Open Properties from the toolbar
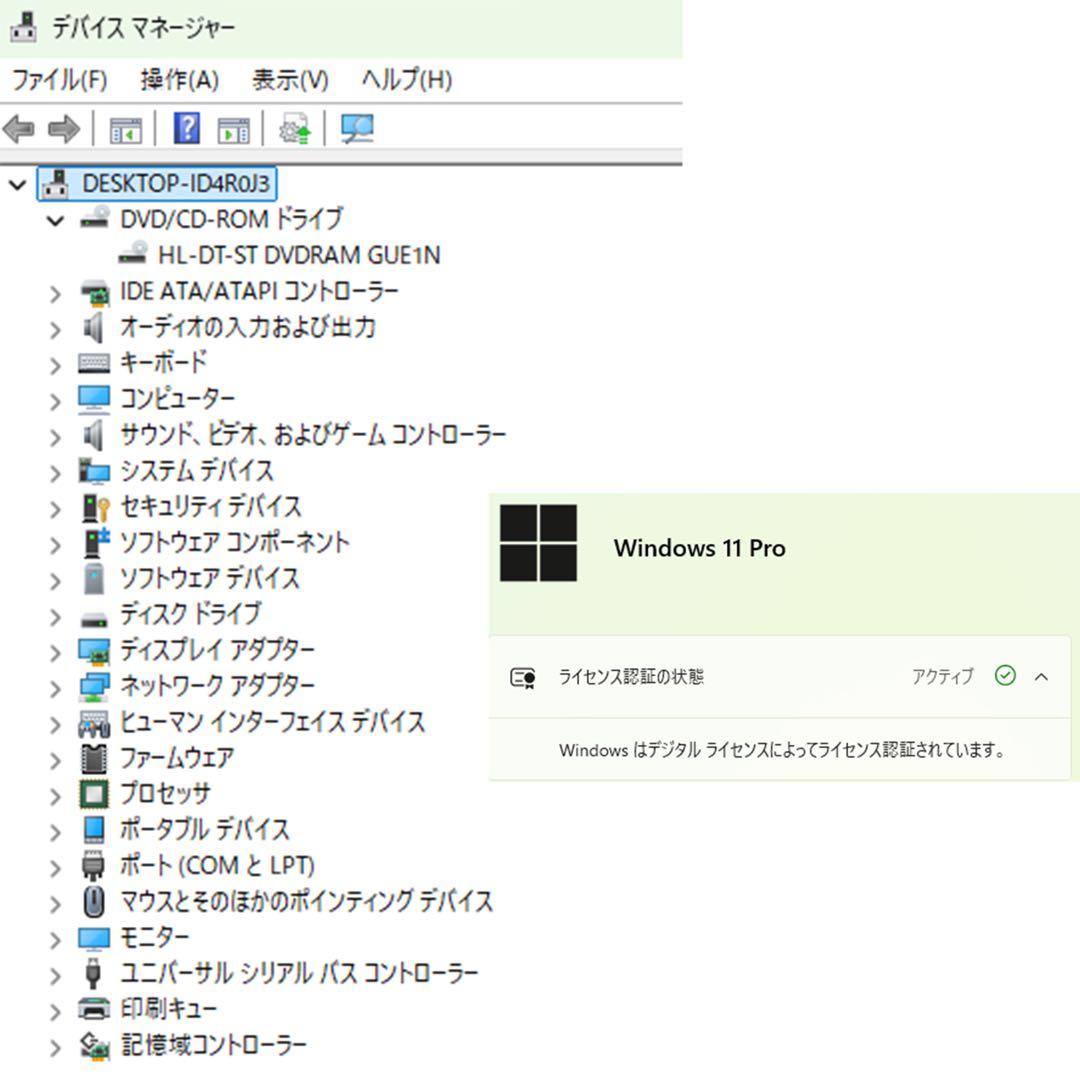Viewport: 1080px width, 1080px height. click(125, 128)
